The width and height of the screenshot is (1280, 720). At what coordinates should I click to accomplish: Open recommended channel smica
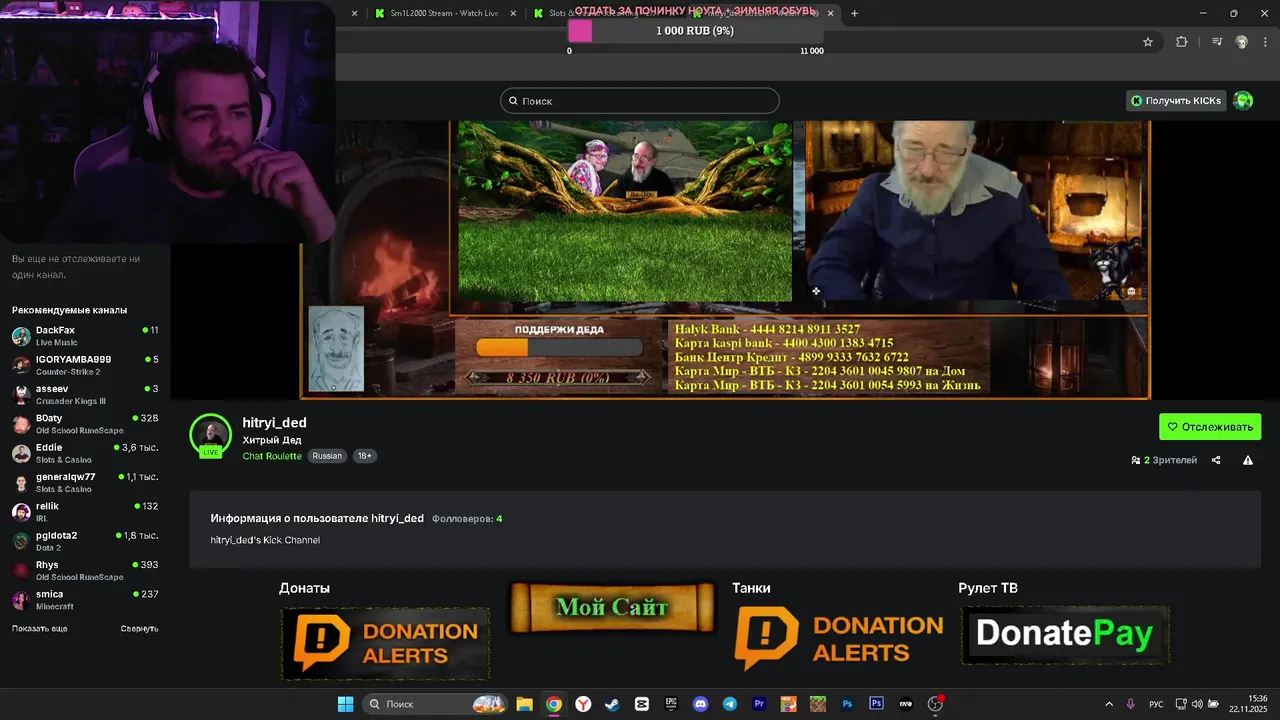click(x=85, y=600)
